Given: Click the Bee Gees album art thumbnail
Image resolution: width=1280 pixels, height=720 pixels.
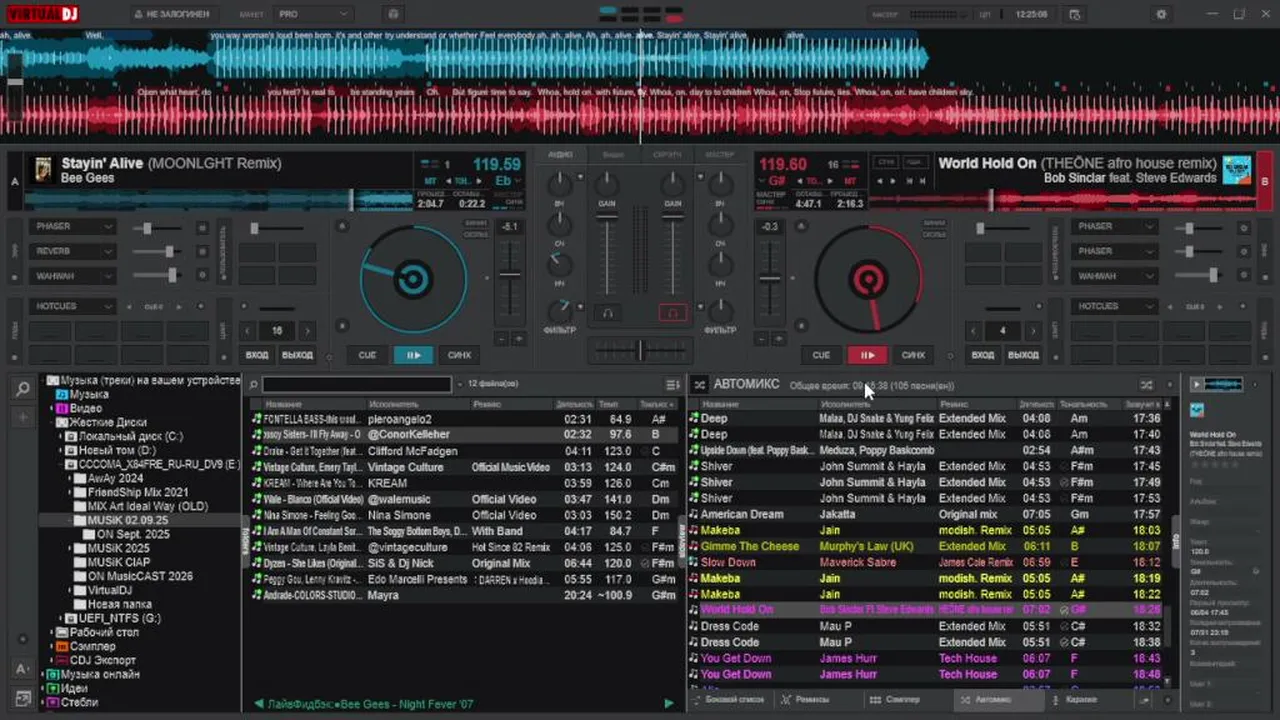Looking at the screenshot, I should 43,169.
